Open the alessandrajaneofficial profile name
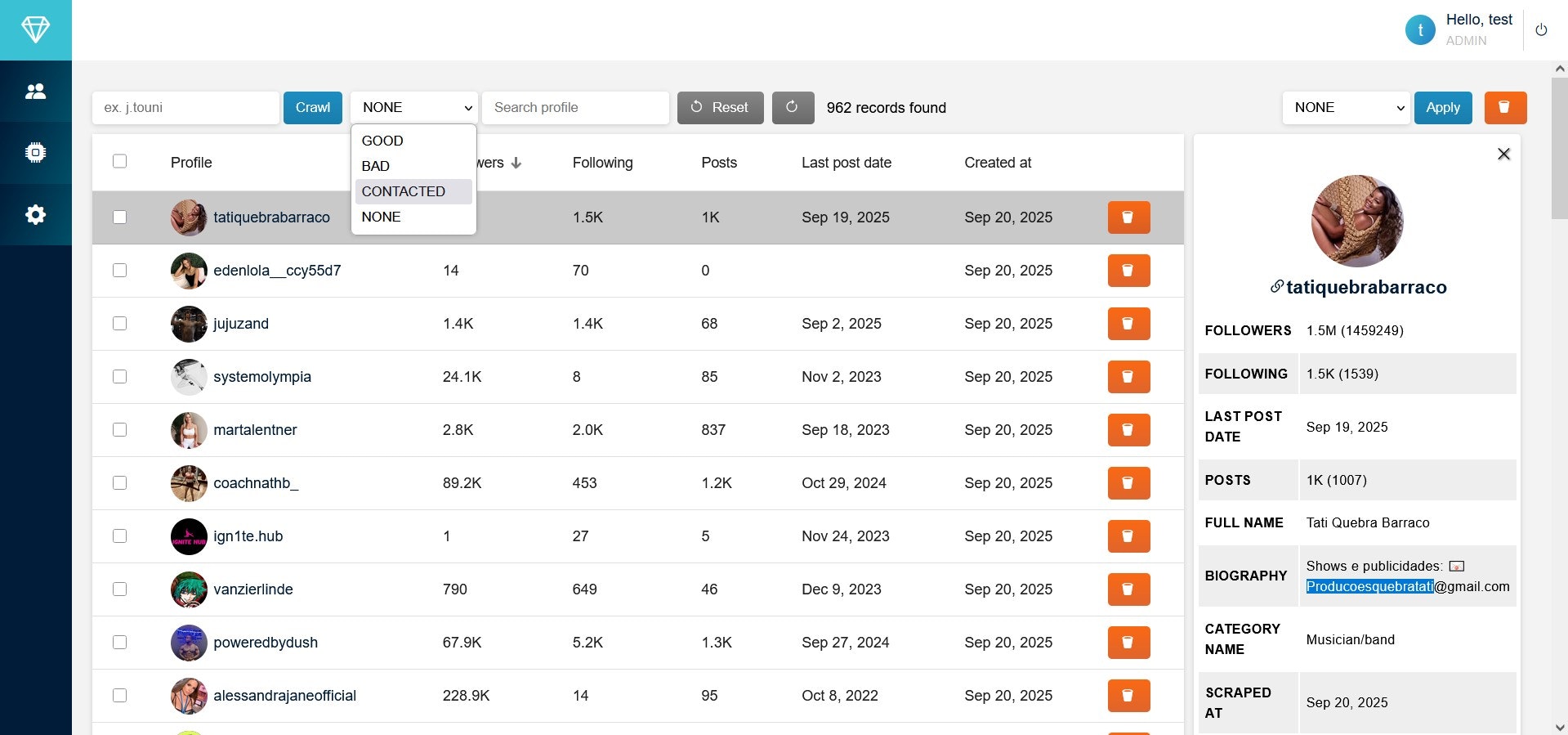This screenshot has height=735, width=1568. pos(284,696)
